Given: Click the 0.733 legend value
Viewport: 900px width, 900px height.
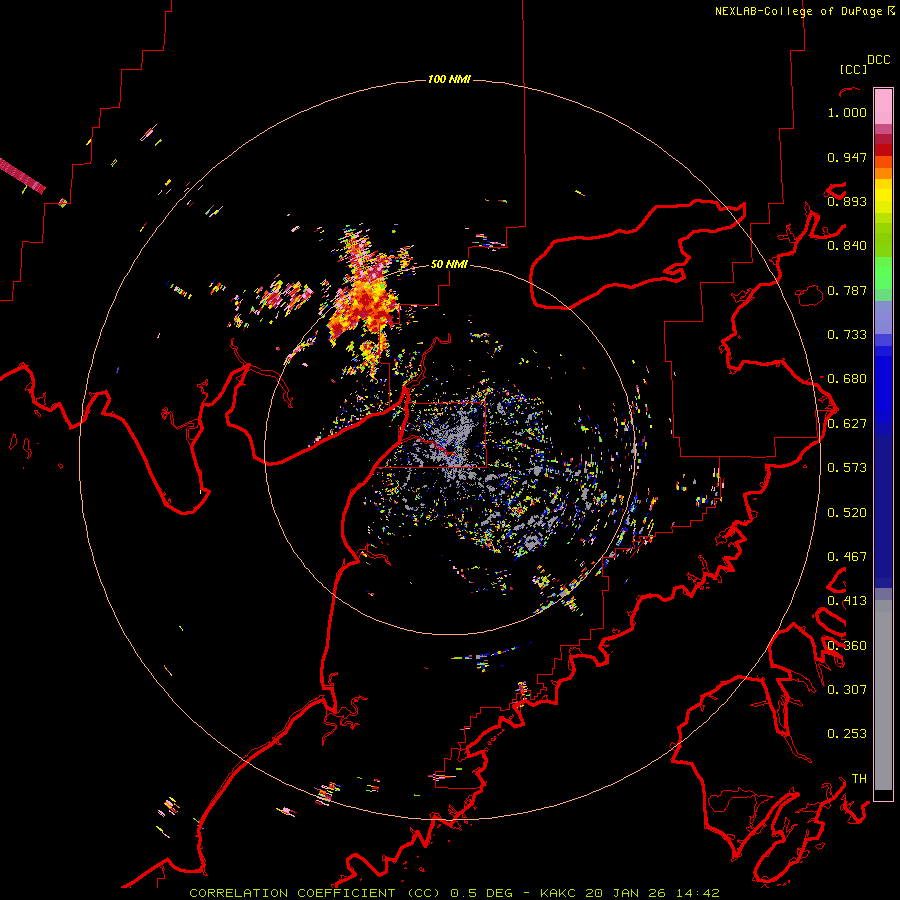Looking at the screenshot, I should coord(847,335).
